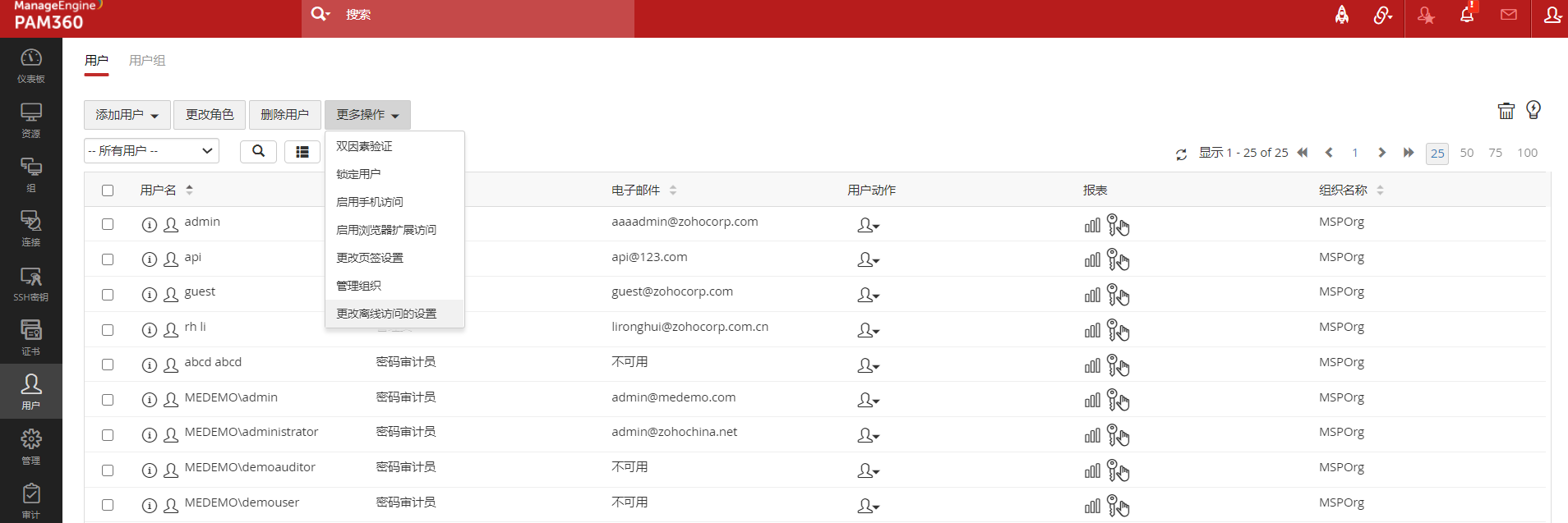Open bar chart report for abcd abcd
Viewport: 1568px width, 523px height.
[x=1092, y=365]
